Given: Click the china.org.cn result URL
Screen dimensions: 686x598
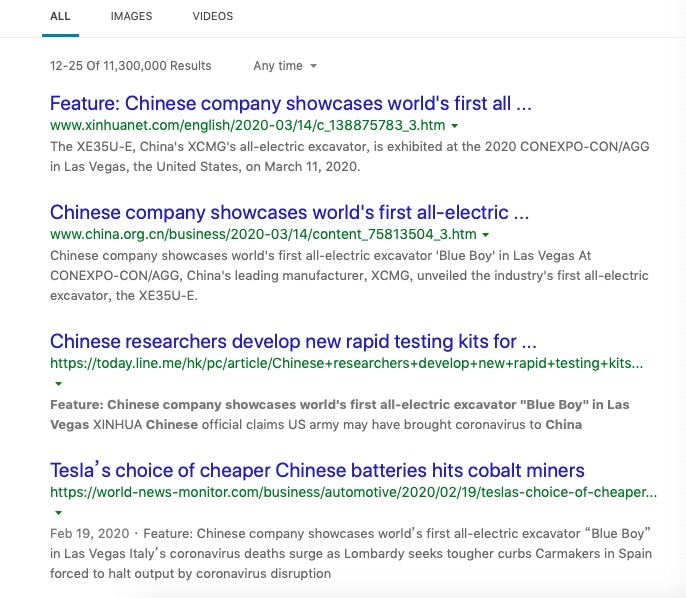Looking at the screenshot, I should (263, 234).
